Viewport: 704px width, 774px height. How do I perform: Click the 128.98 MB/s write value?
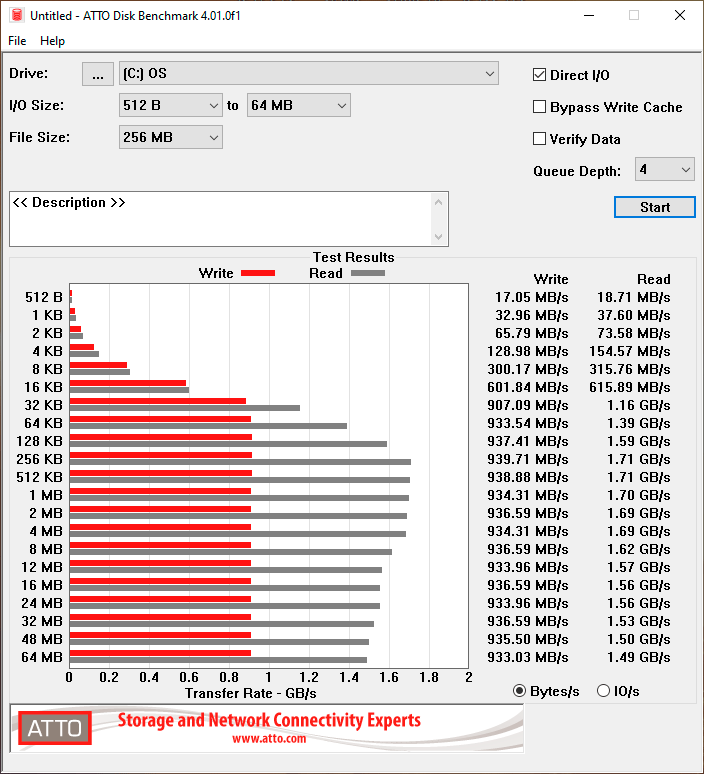528,351
